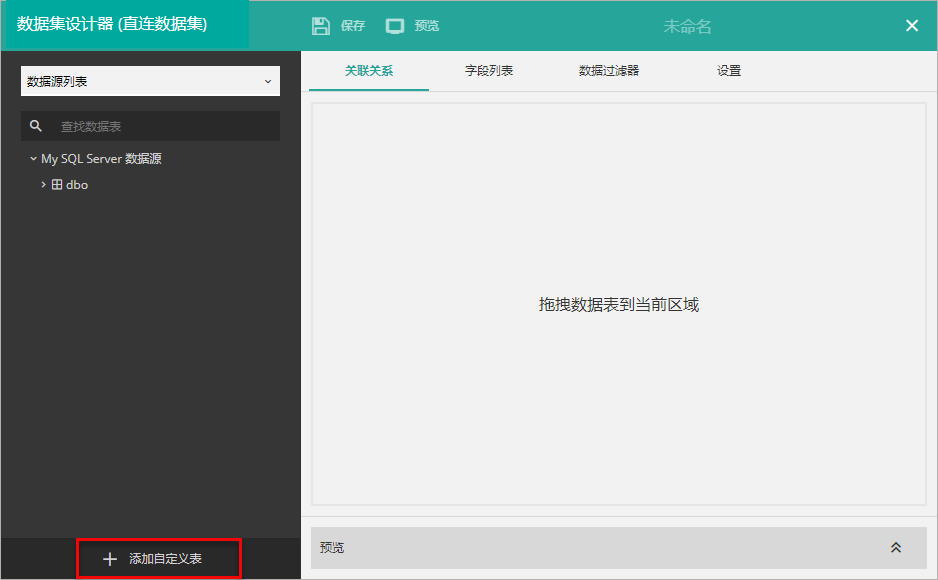Collapse the My SQL Server 数据源 node
This screenshot has width=938, height=580.
click(x=33, y=159)
